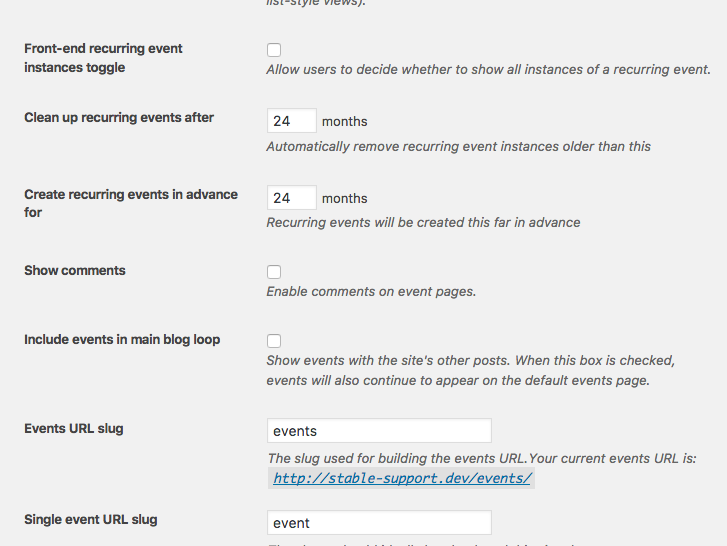Click the "Clean up recurring events after" label
Image resolution: width=727 pixels, height=546 pixels.
(x=119, y=117)
